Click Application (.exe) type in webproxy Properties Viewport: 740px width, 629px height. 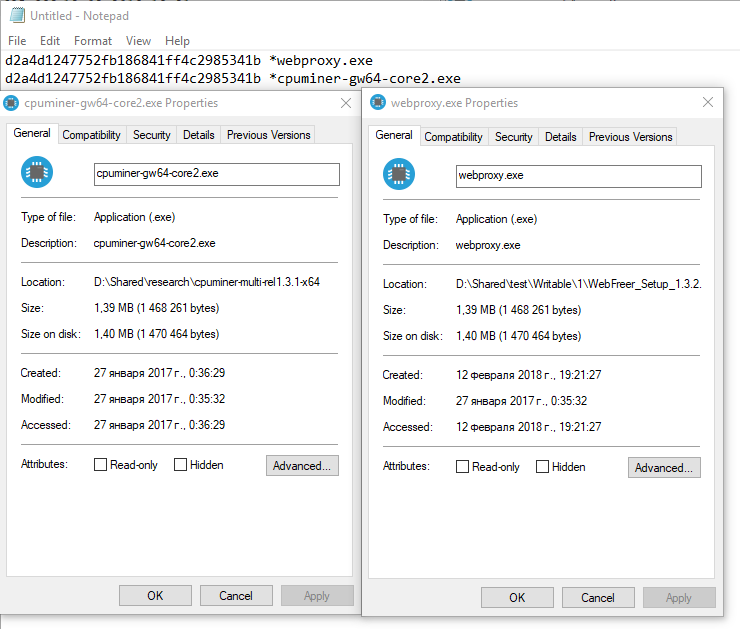click(496, 219)
